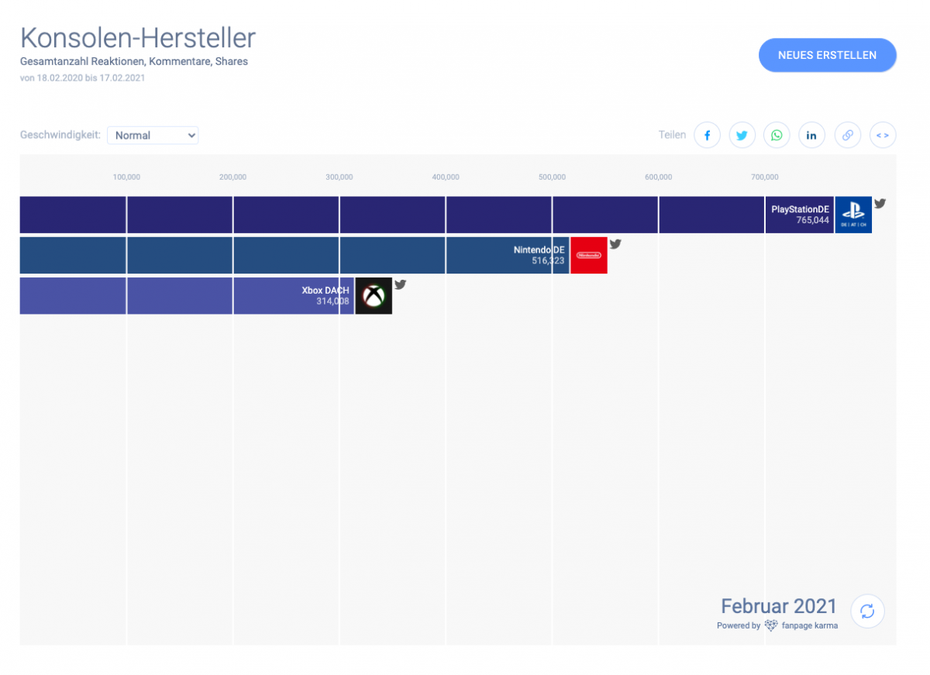Click the 100,000 axis label
Viewport: 930px width, 675px height.
coord(126,177)
